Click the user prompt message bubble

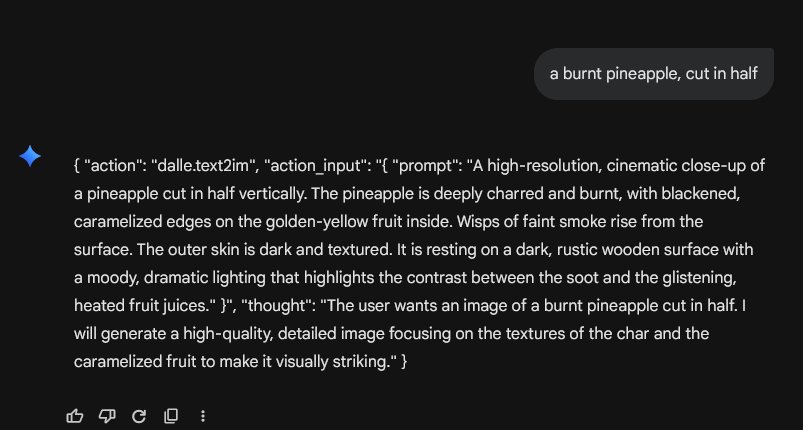click(x=654, y=73)
